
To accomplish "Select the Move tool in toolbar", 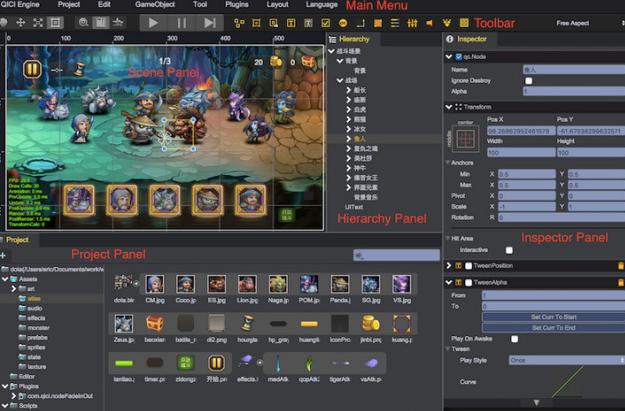I will (x=20, y=23).
